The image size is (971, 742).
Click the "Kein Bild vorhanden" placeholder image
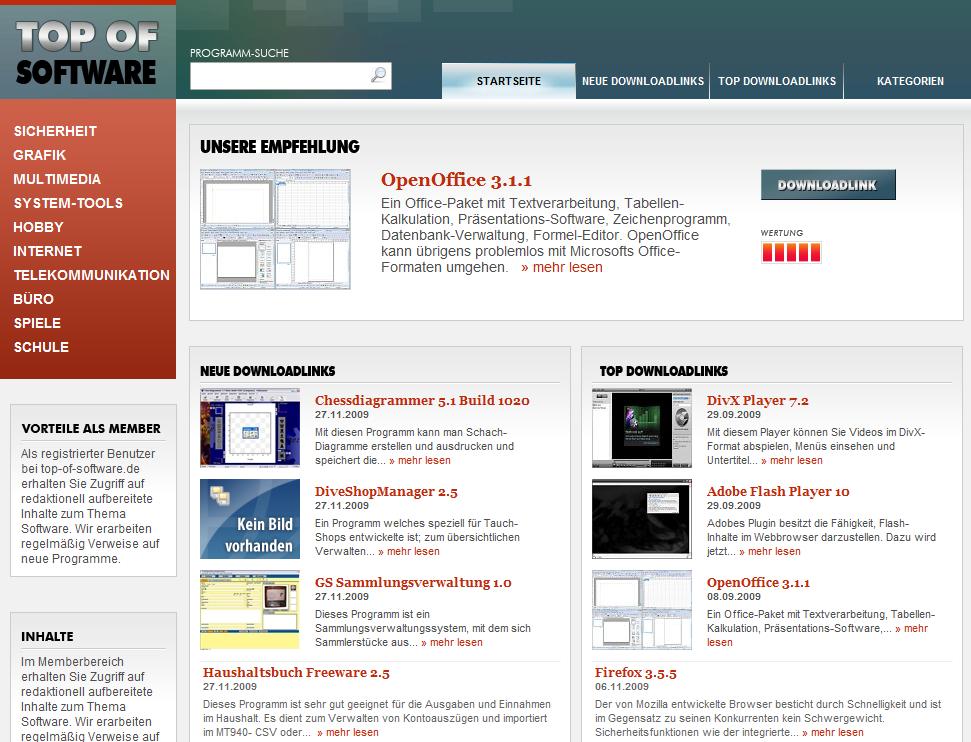251,519
